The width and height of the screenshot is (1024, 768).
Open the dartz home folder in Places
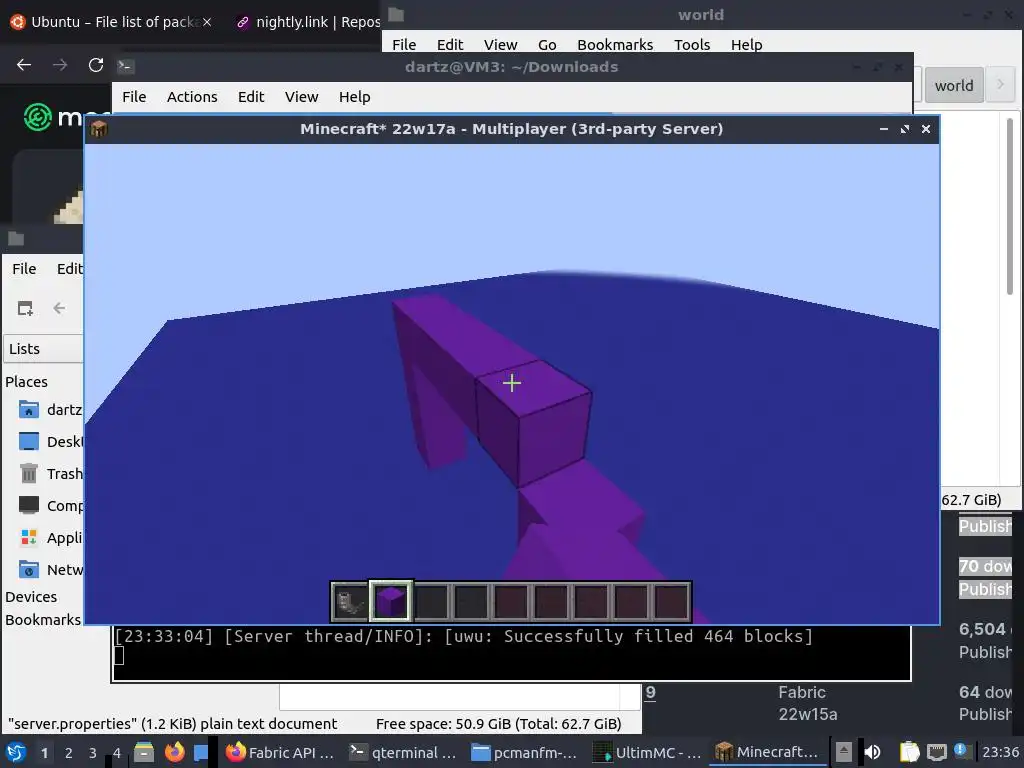point(50,409)
